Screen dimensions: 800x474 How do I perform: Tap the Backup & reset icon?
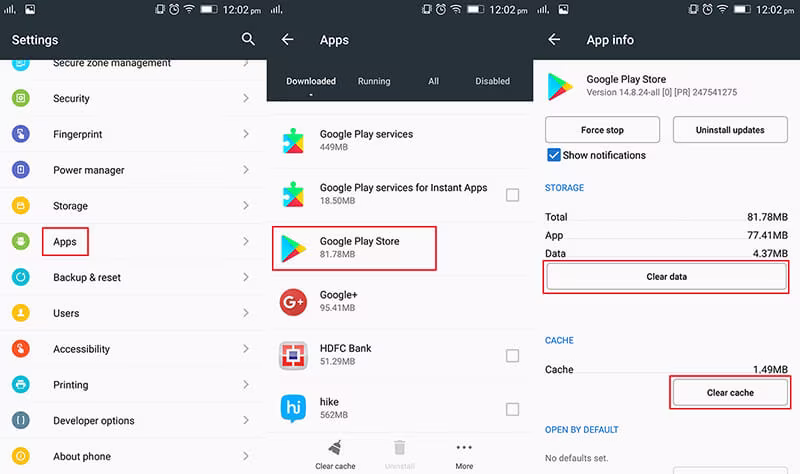21,277
